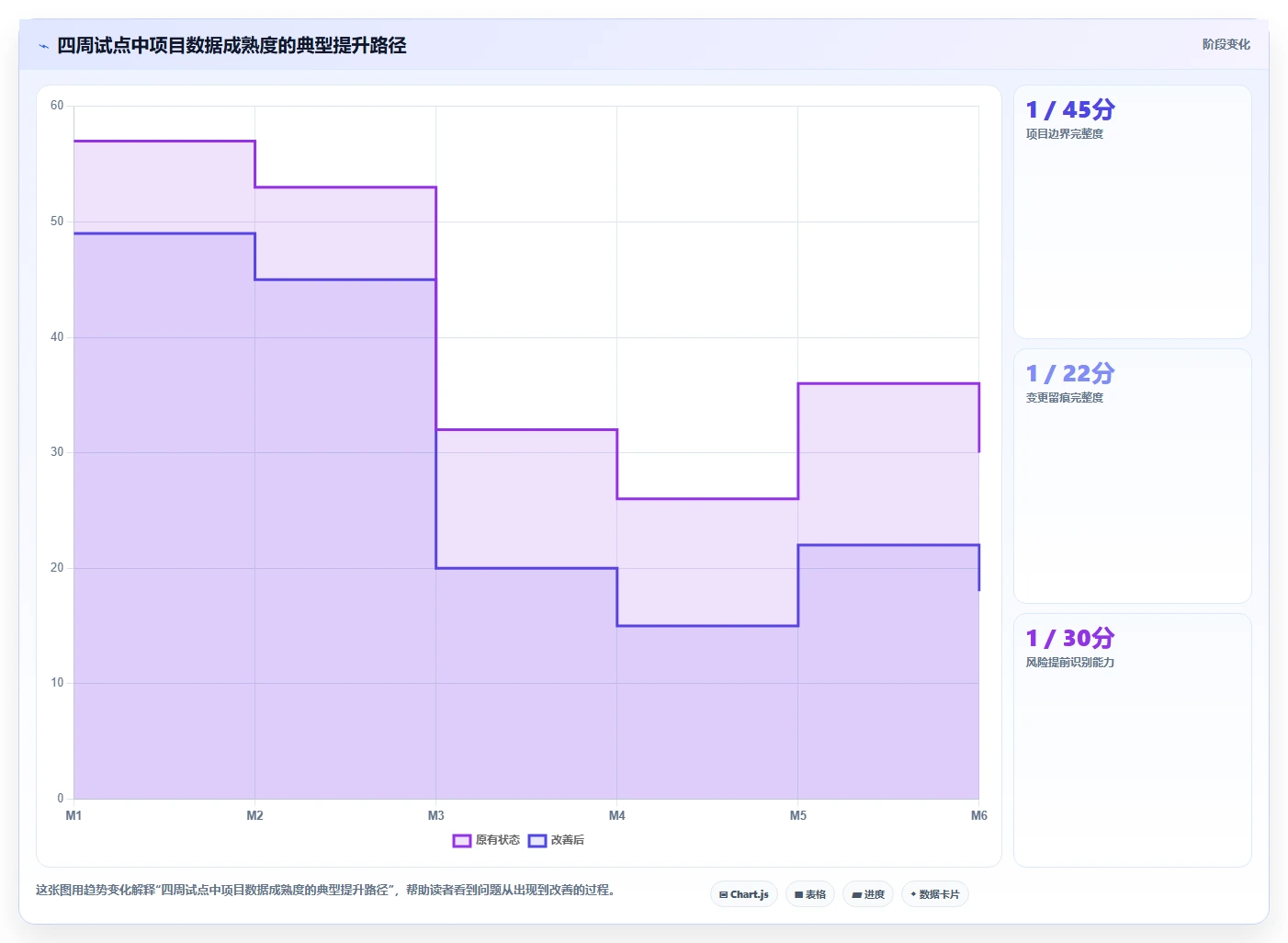
Task: Open the 风险提前识别能力 metric card
Action: pyautogui.click(x=1133, y=740)
